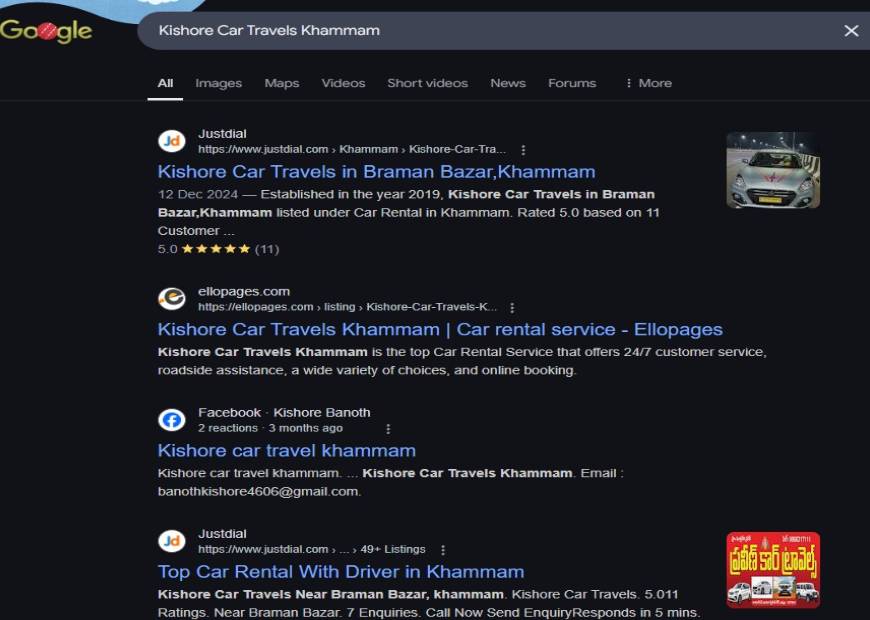The height and width of the screenshot is (620, 870).
Task: Click the Google logo
Action: coord(46,31)
